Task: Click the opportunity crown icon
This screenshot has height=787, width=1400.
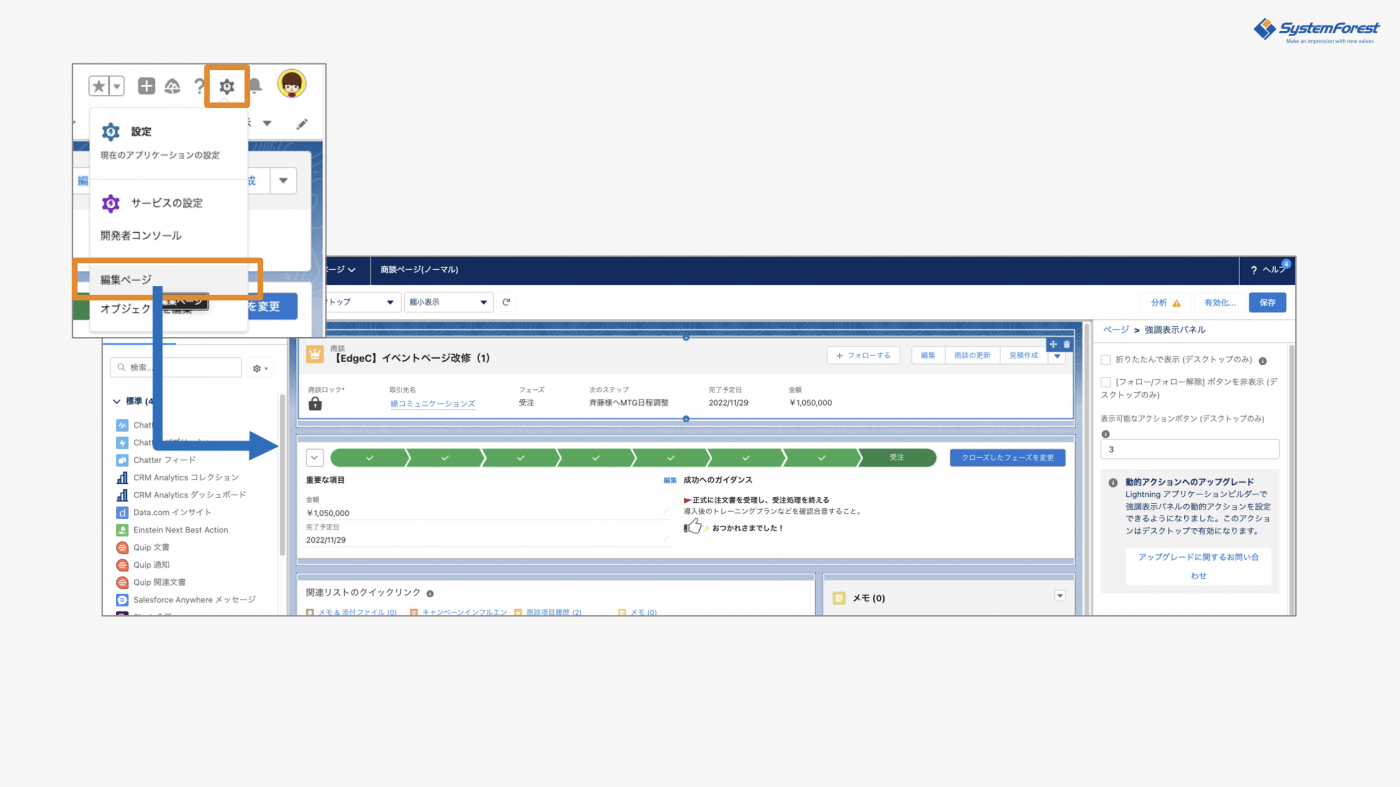Action: coord(315,354)
